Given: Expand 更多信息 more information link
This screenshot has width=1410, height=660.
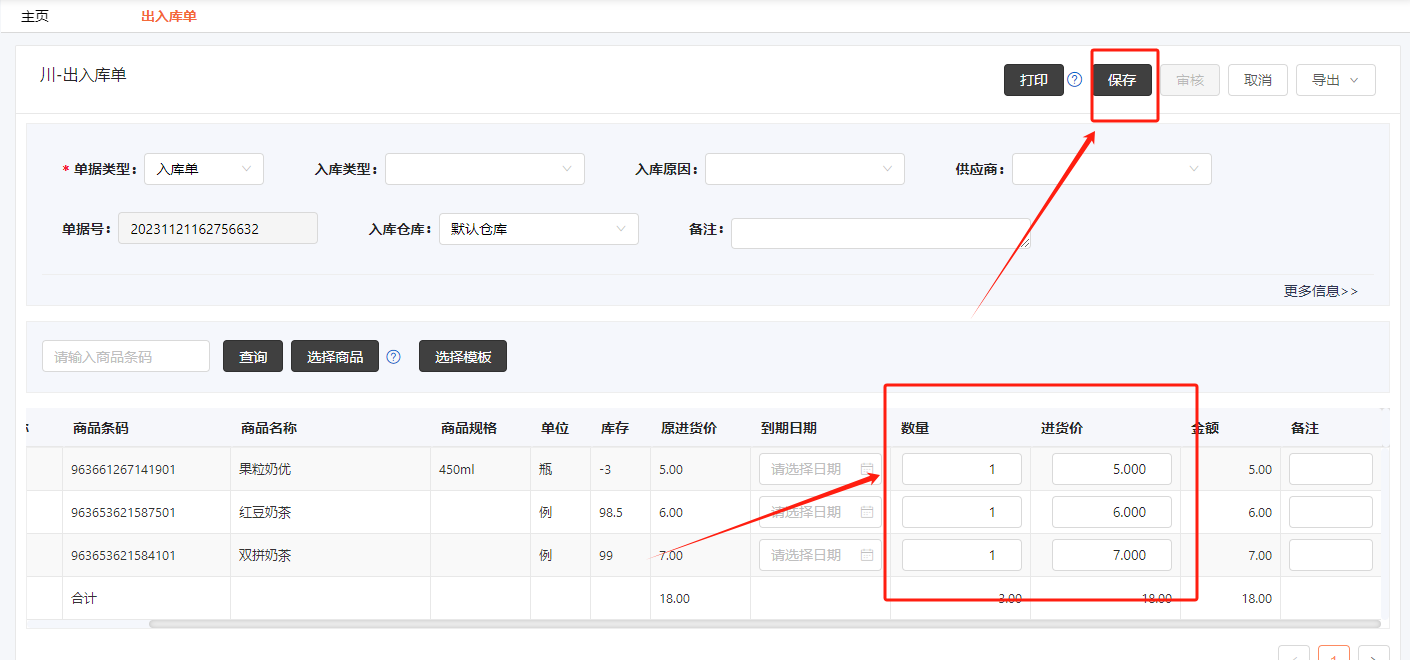Looking at the screenshot, I should (1321, 291).
